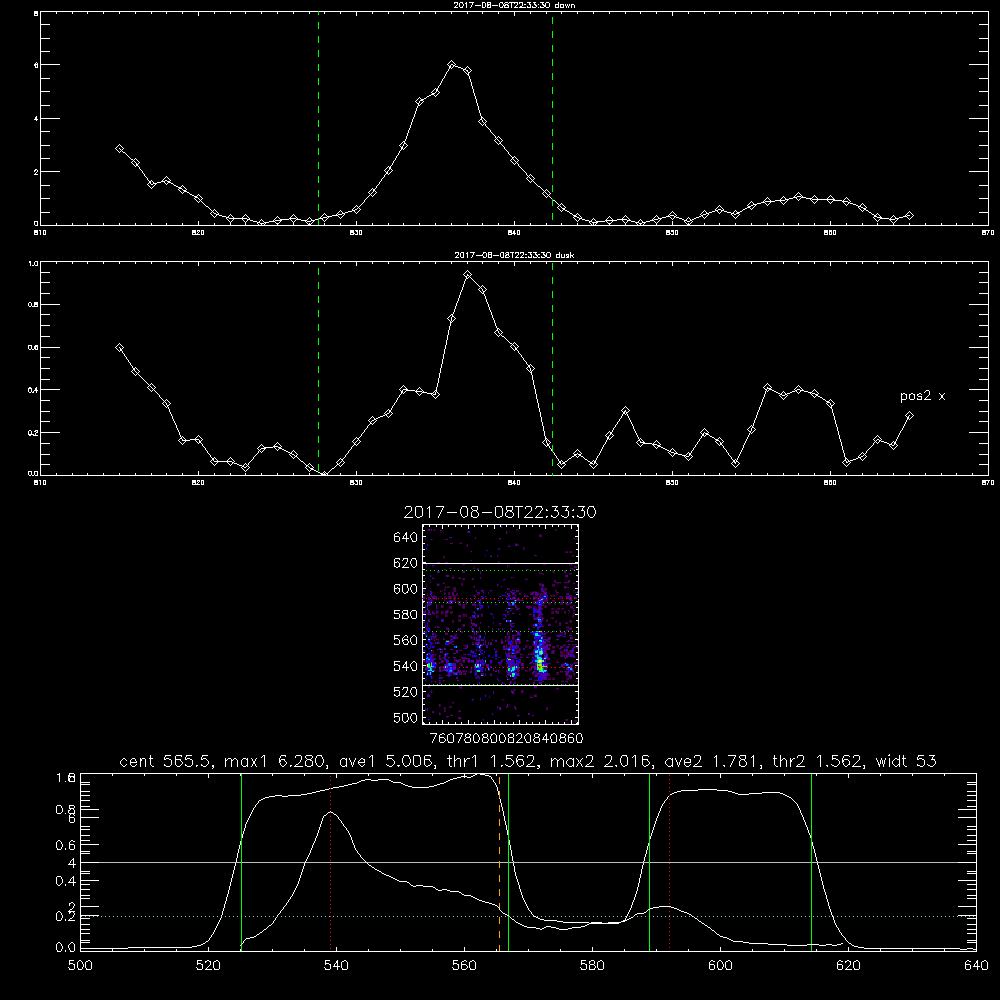Click the peak diamond marker in dawn plot
Screen dimensions: 1000x1000
[x=452, y=64]
